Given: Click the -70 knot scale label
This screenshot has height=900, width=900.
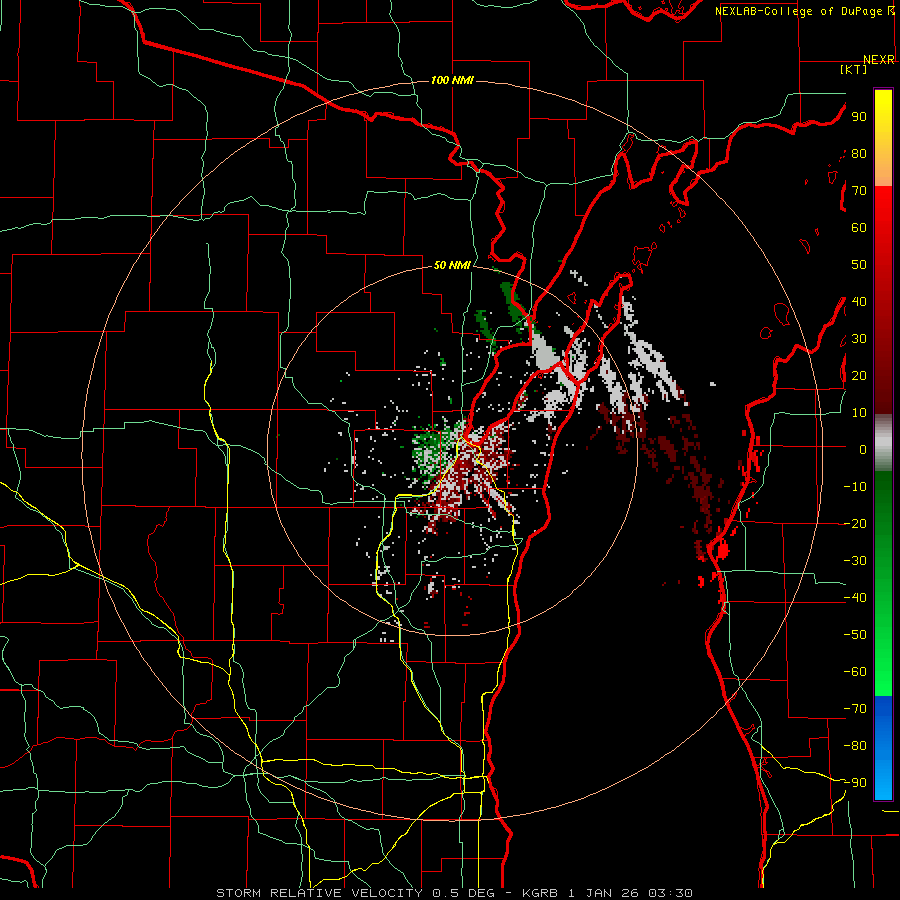Looking at the screenshot, I should click(855, 709).
